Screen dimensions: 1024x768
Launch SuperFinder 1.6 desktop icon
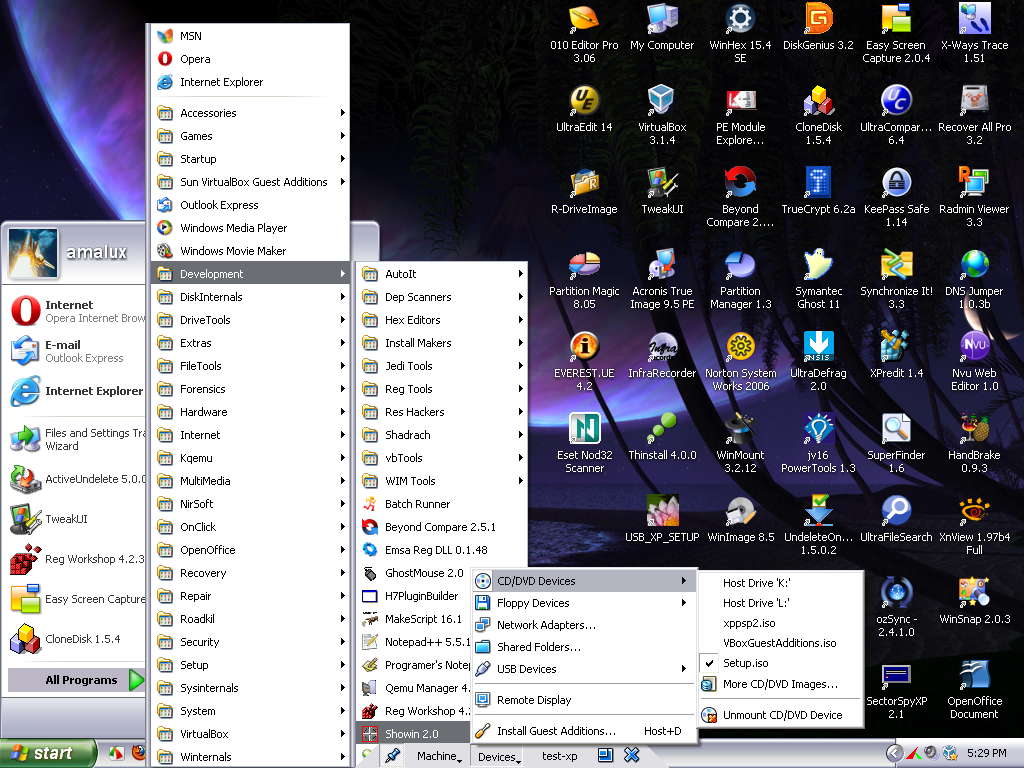coord(896,444)
